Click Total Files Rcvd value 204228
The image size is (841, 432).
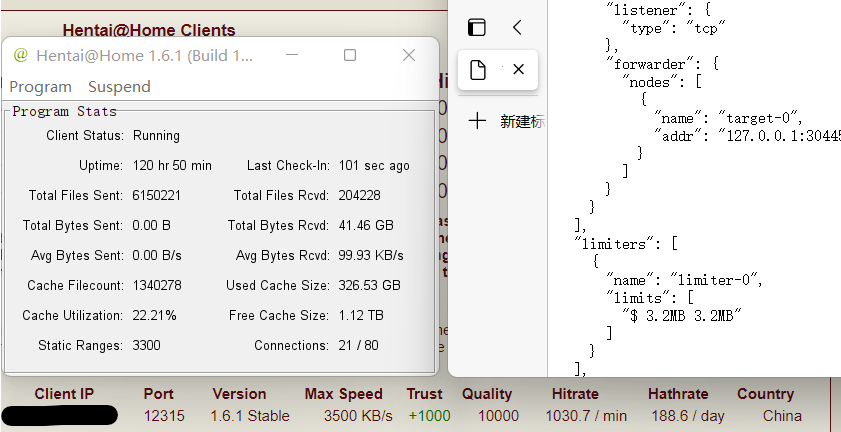click(359, 196)
